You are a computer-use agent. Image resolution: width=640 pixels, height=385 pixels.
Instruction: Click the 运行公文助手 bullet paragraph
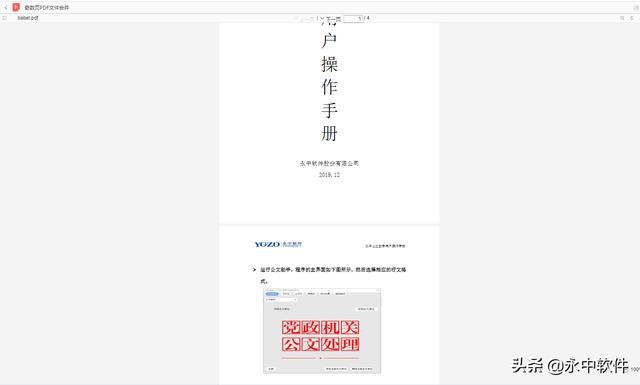330,275
